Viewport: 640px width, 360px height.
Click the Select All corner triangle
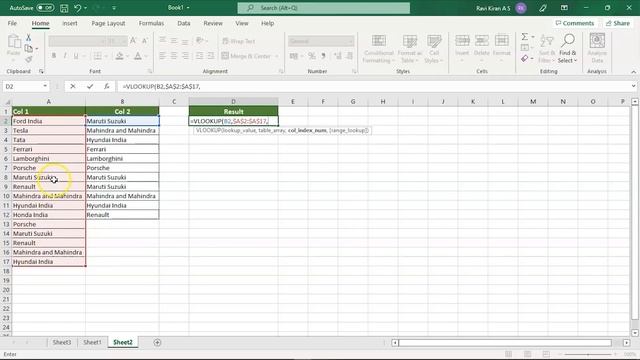click(x=7, y=102)
